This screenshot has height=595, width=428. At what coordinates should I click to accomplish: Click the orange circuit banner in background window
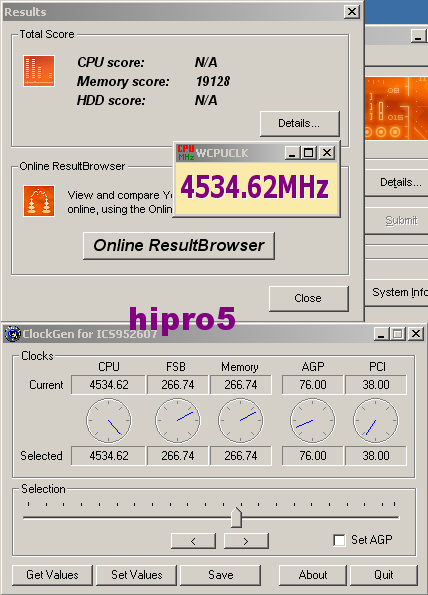click(x=397, y=108)
